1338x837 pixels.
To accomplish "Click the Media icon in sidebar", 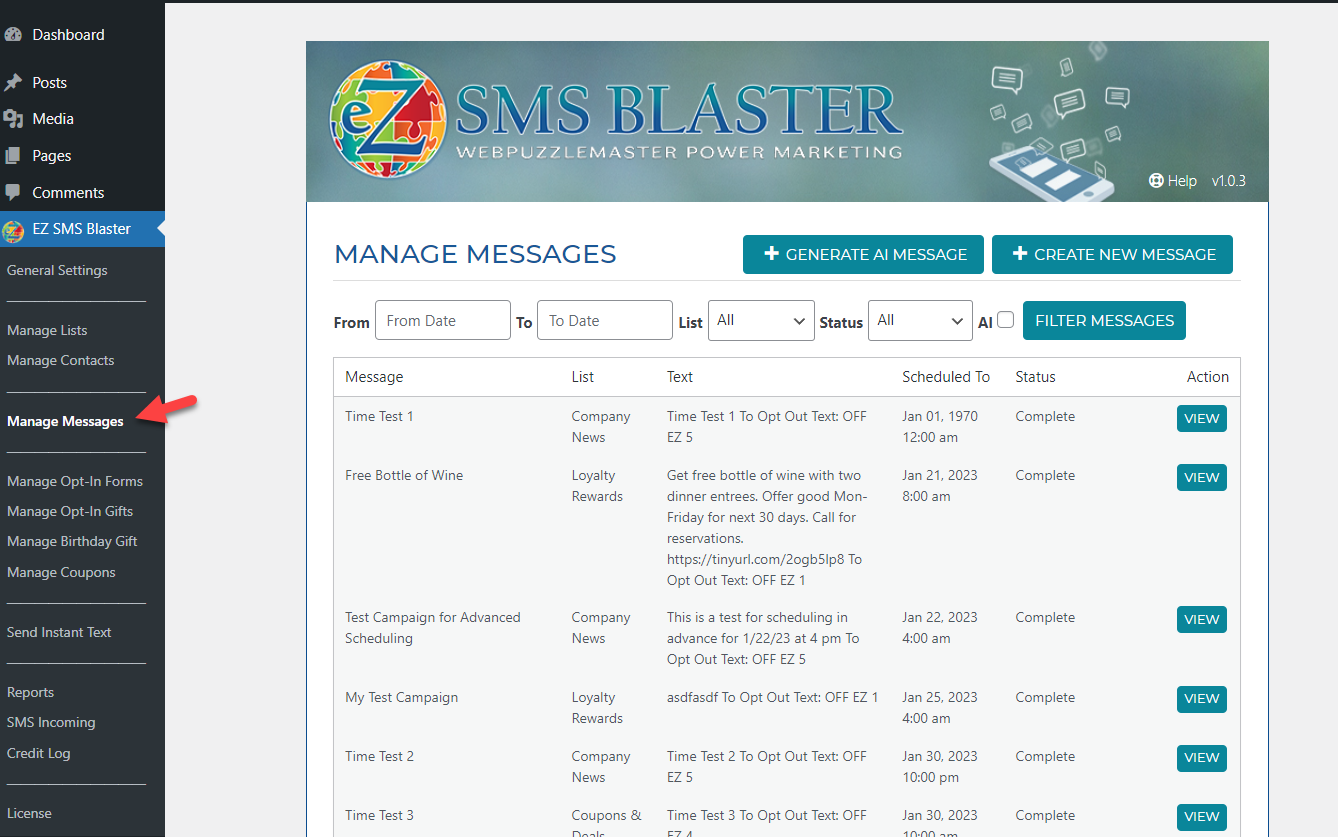I will [x=12, y=119].
